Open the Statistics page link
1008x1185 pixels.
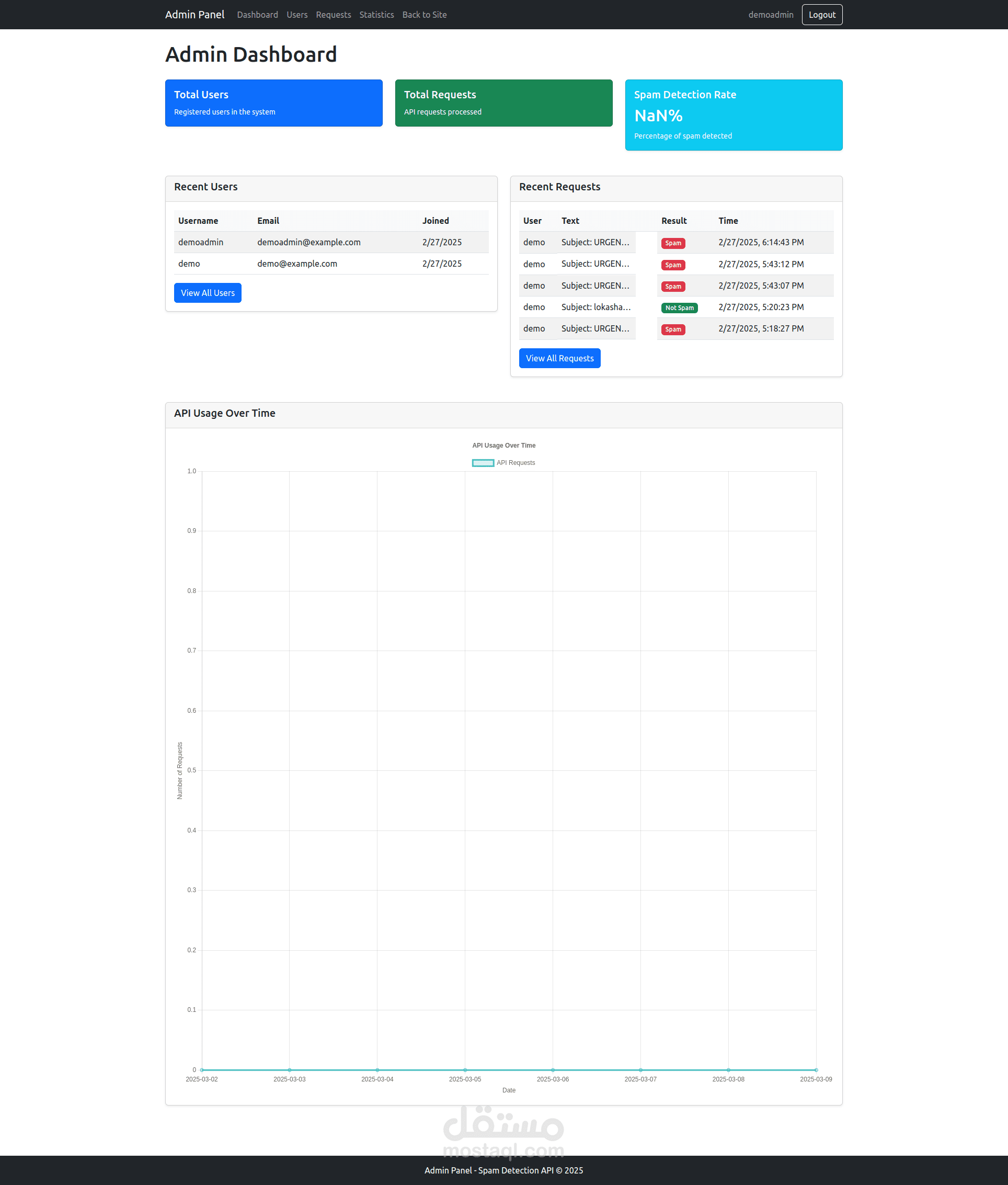(376, 15)
